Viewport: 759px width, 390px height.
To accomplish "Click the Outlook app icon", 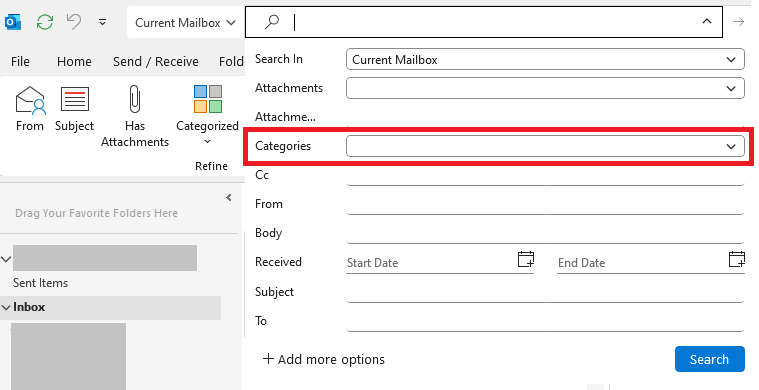I will click(x=13, y=22).
